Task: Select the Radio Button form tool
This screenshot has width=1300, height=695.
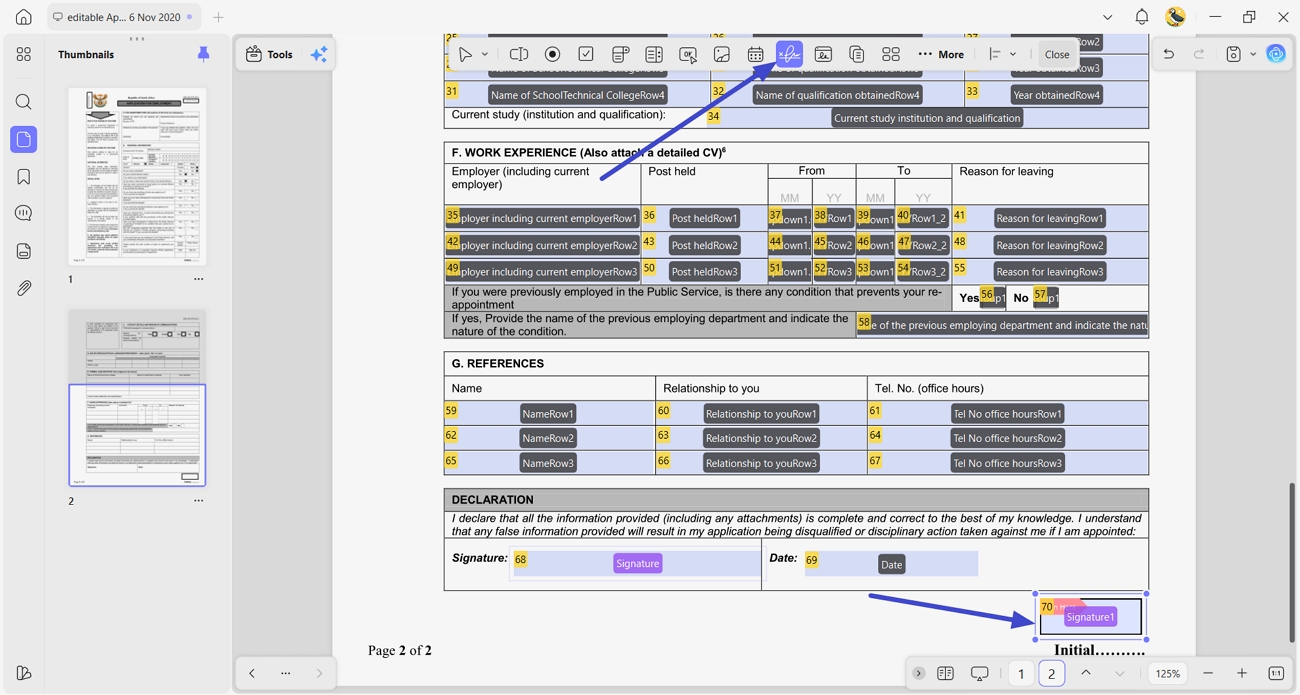Action: 552,54
